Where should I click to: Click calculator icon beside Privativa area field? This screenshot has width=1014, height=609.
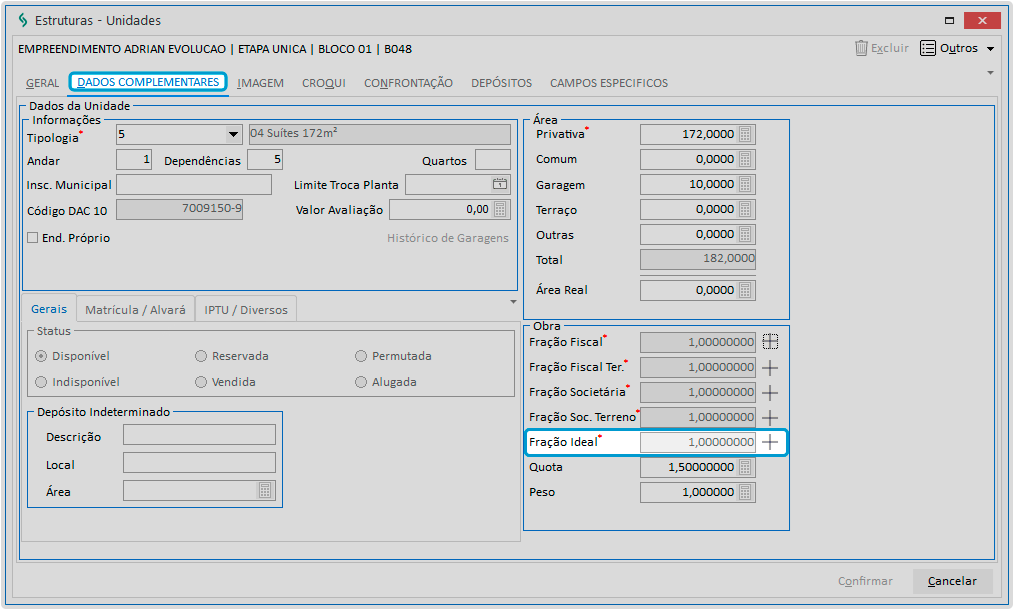click(746, 134)
